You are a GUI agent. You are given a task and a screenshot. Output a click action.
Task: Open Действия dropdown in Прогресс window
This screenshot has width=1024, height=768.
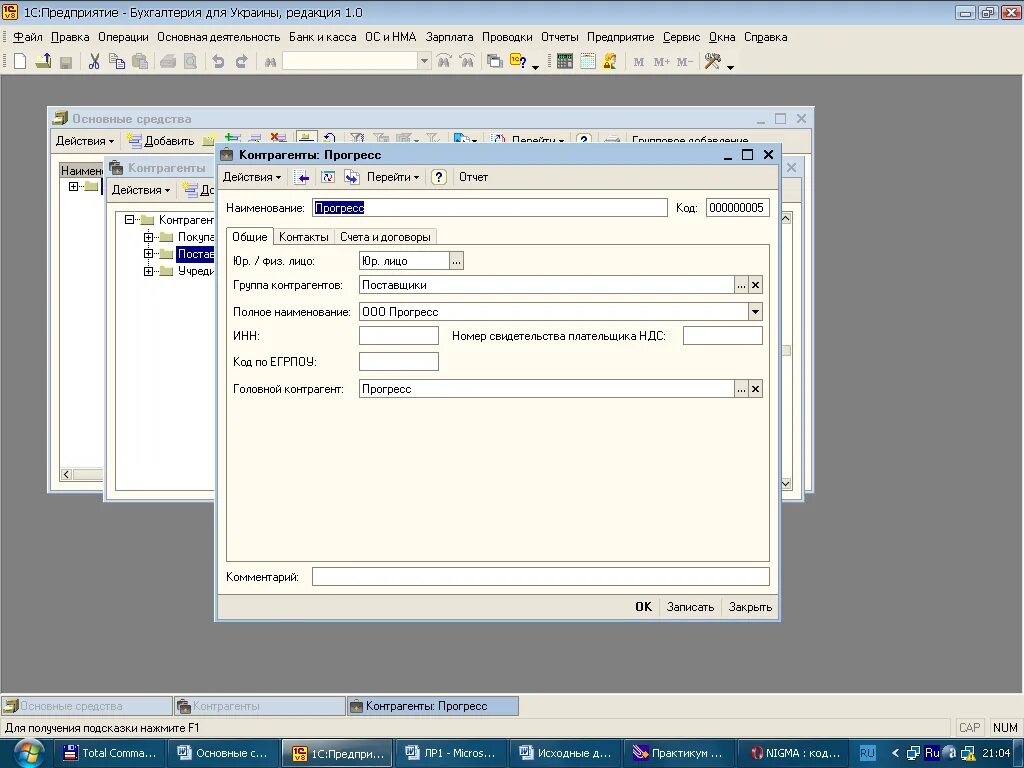pos(252,177)
